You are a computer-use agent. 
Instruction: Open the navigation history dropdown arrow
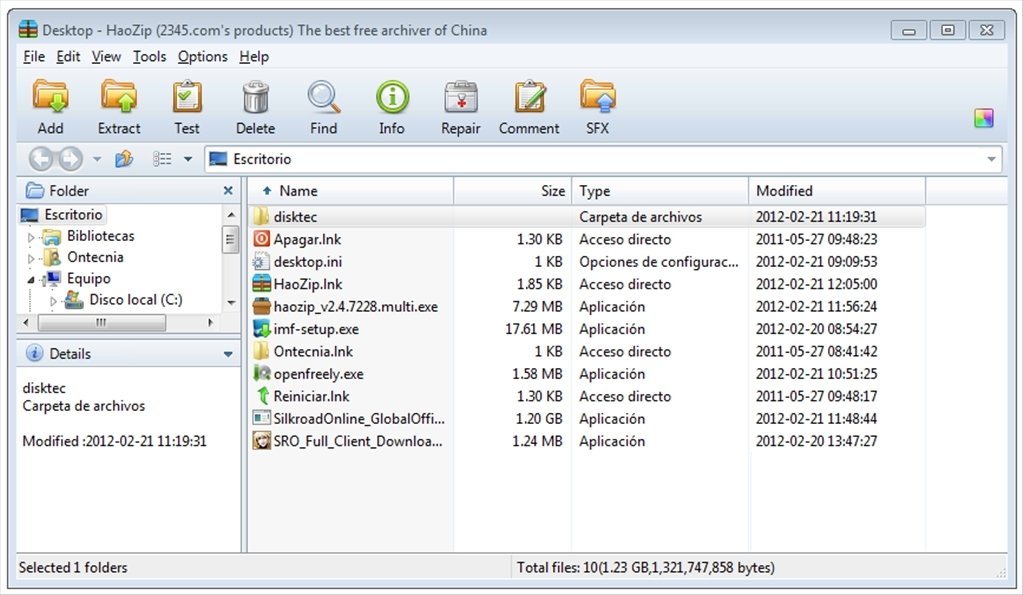pos(97,159)
